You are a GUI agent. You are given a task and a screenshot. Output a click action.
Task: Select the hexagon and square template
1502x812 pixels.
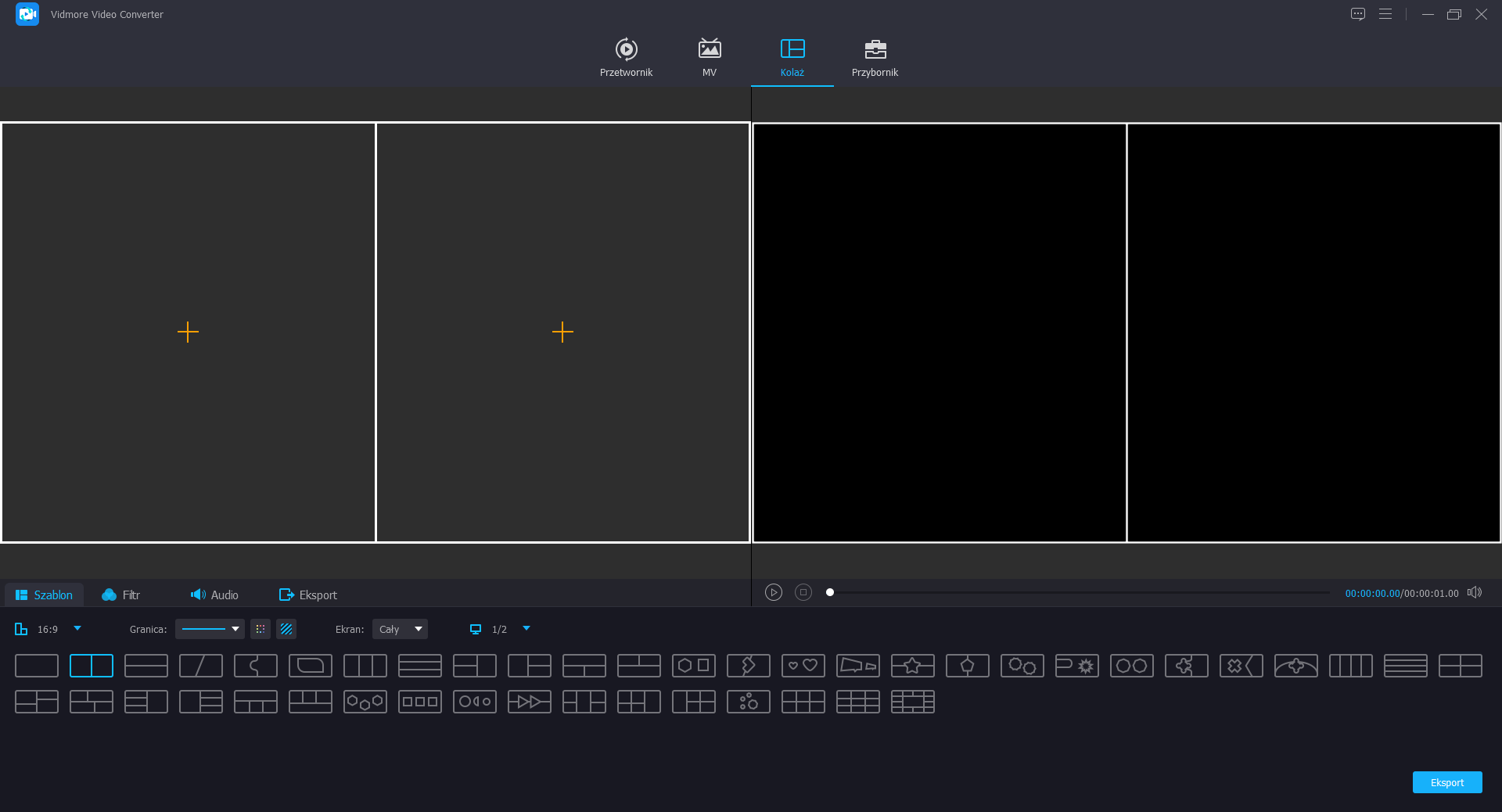click(x=694, y=666)
